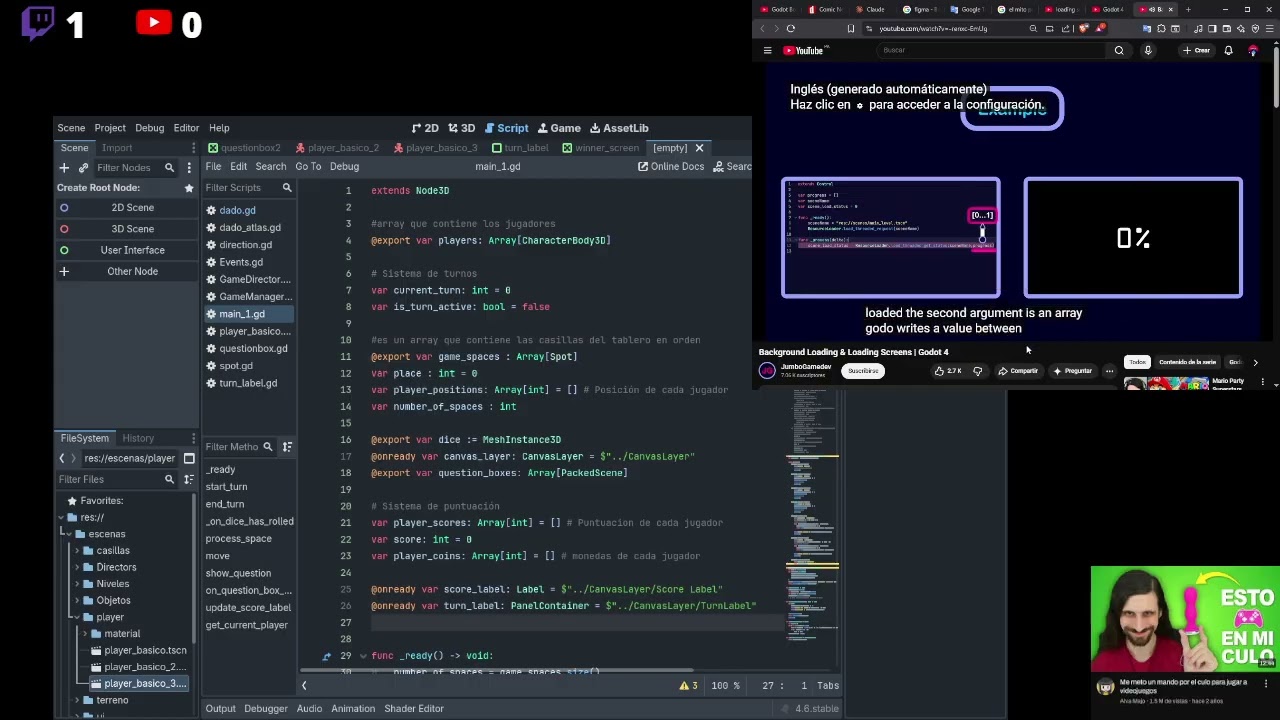Open Online Docs link

click(x=671, y=167)
